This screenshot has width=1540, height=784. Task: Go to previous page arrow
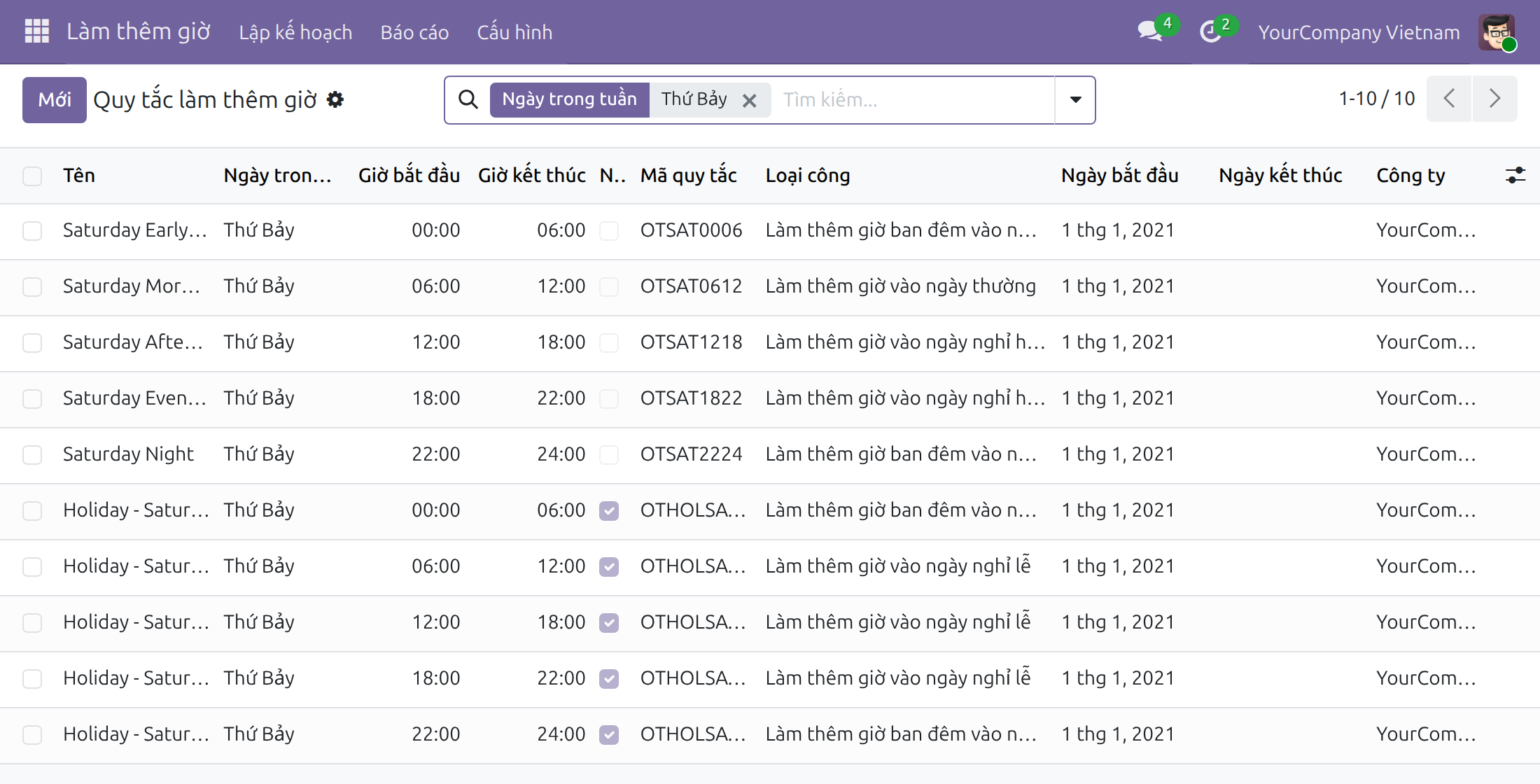point(1449,99)
